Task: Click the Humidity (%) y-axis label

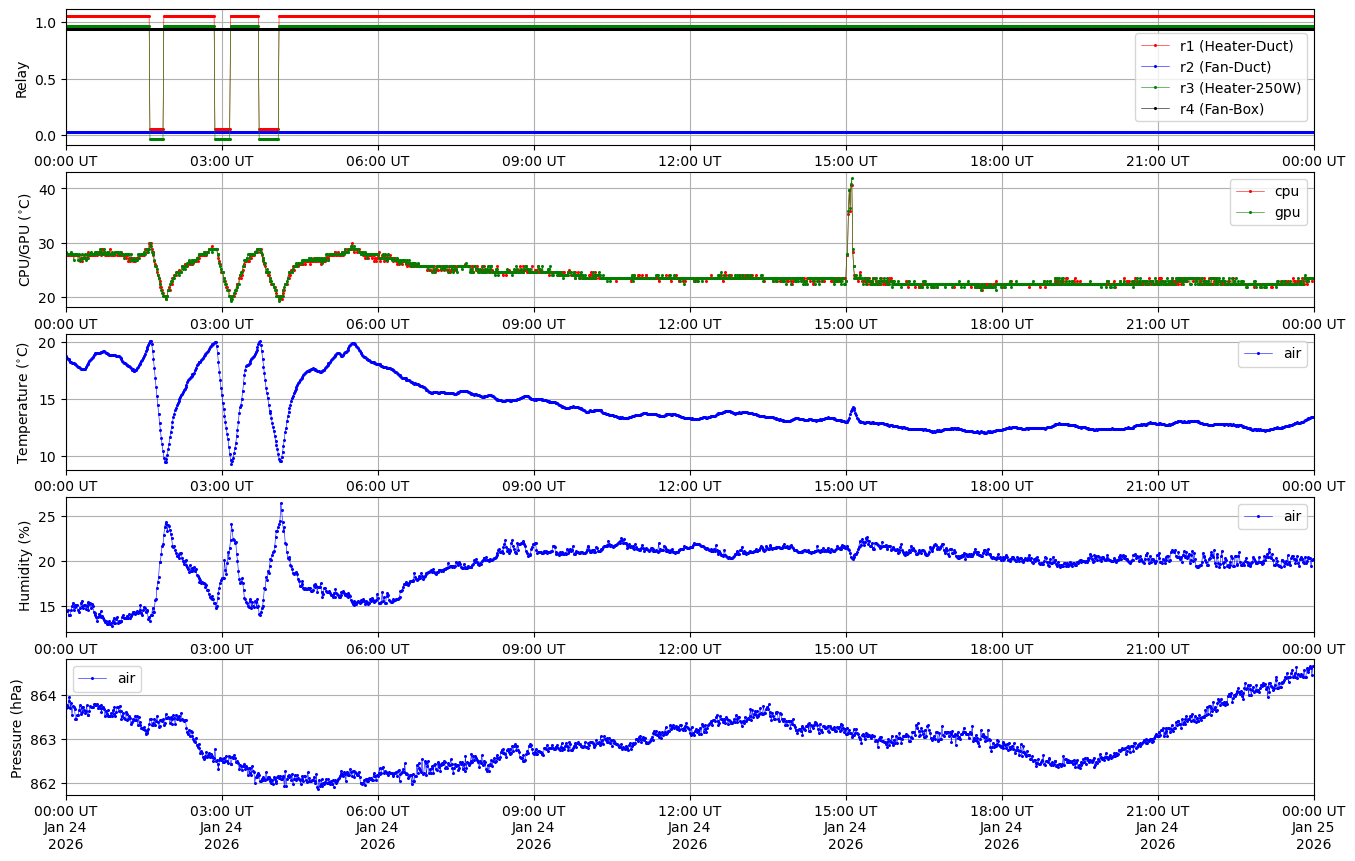Action: [24, 565]
